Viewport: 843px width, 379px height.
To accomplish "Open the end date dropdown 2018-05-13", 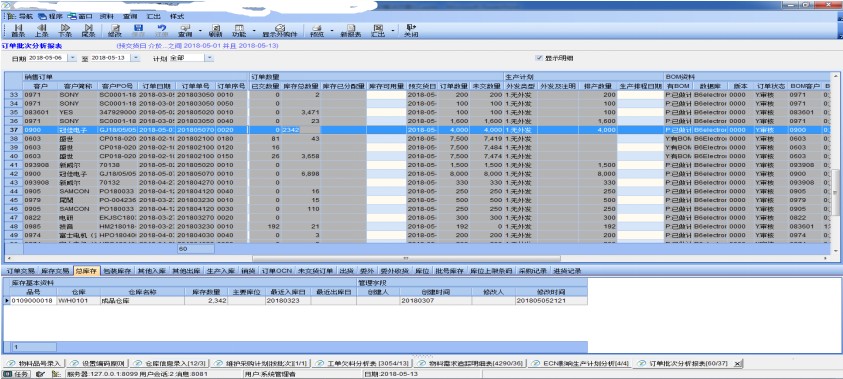I will [135, 58].
